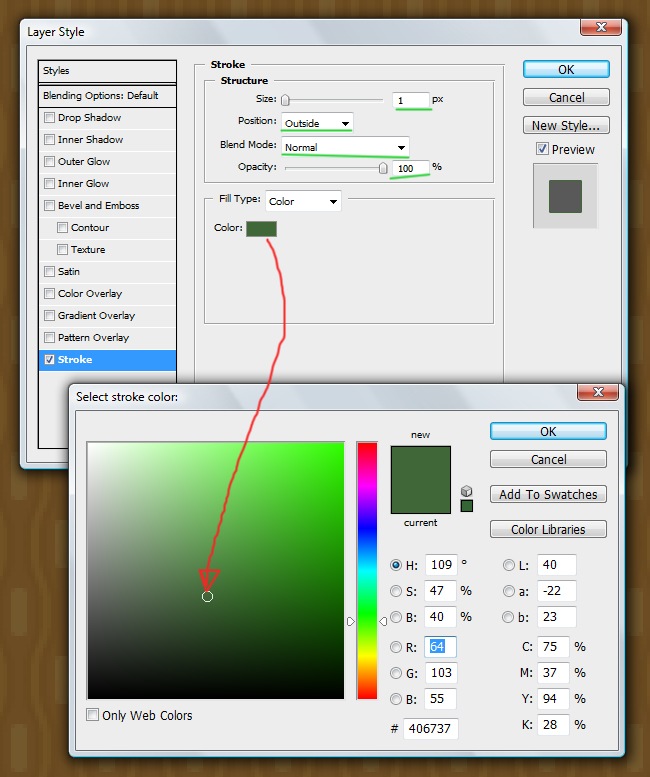Screen dimensions: 650x777
Task: Click the stroke Color swatch
Action: (261, 228)
